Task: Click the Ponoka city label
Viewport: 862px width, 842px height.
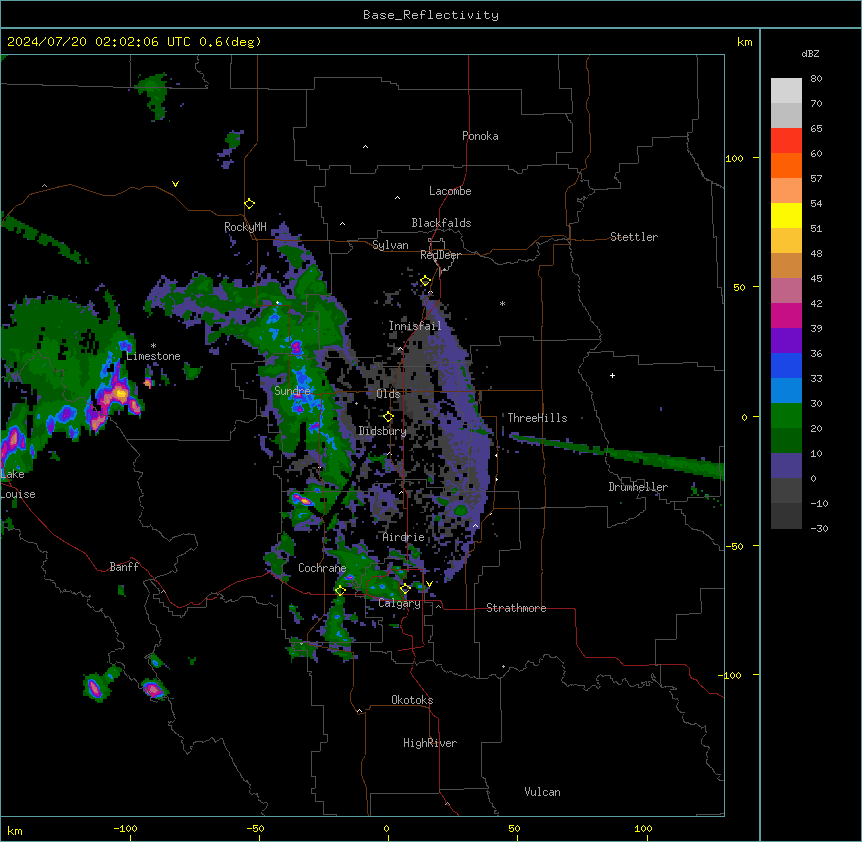Action: click(x=480, y=136)
